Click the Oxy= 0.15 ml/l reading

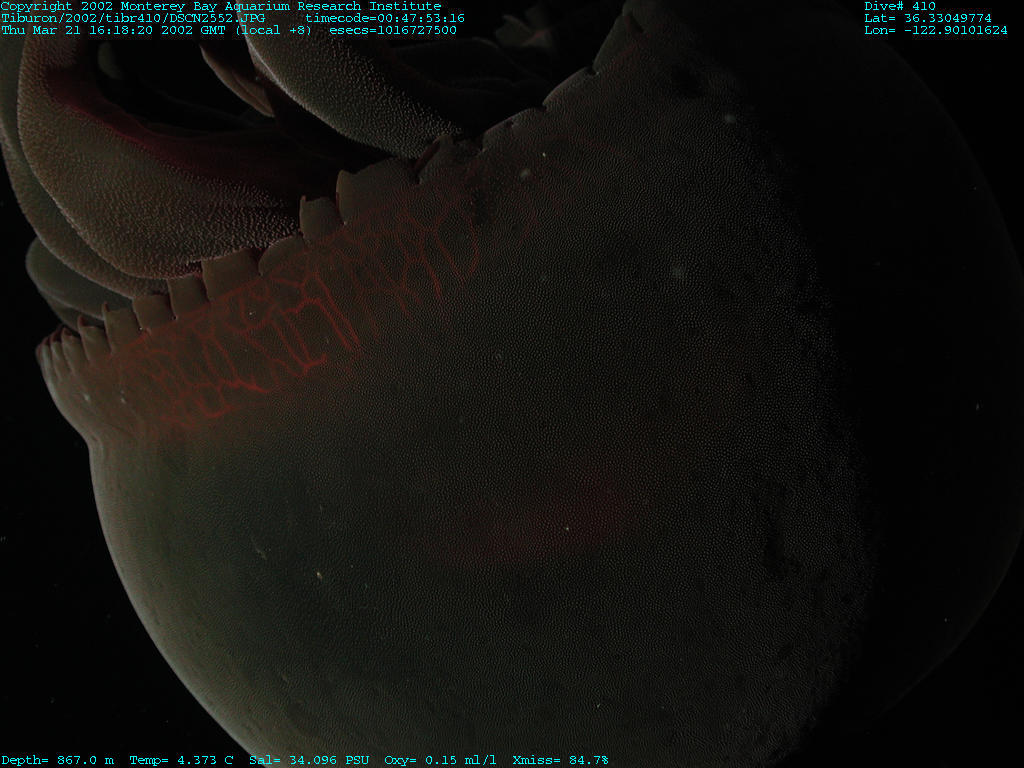tap(440, 760)
